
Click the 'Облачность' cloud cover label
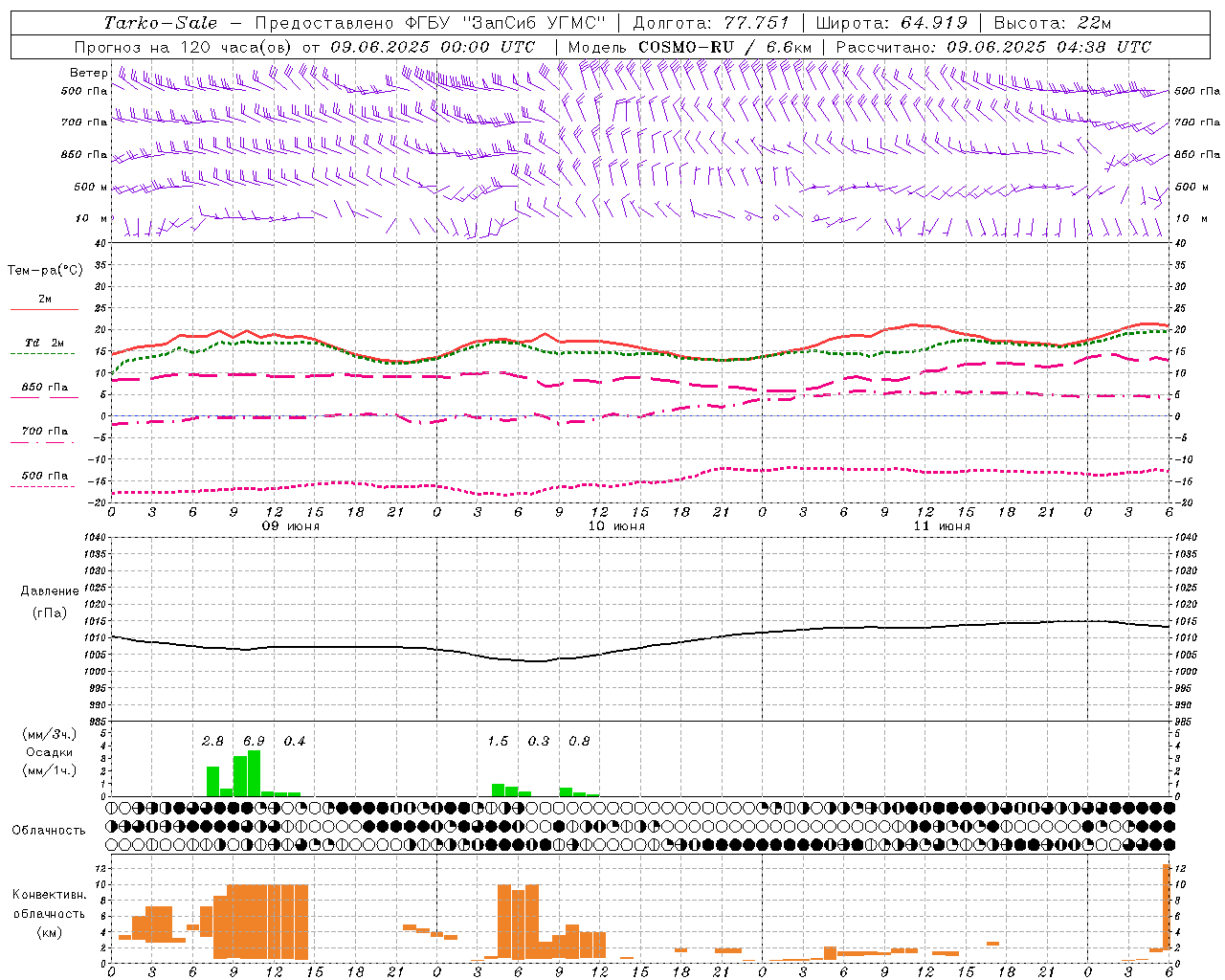pyautogui.click(x=49, y=830)
